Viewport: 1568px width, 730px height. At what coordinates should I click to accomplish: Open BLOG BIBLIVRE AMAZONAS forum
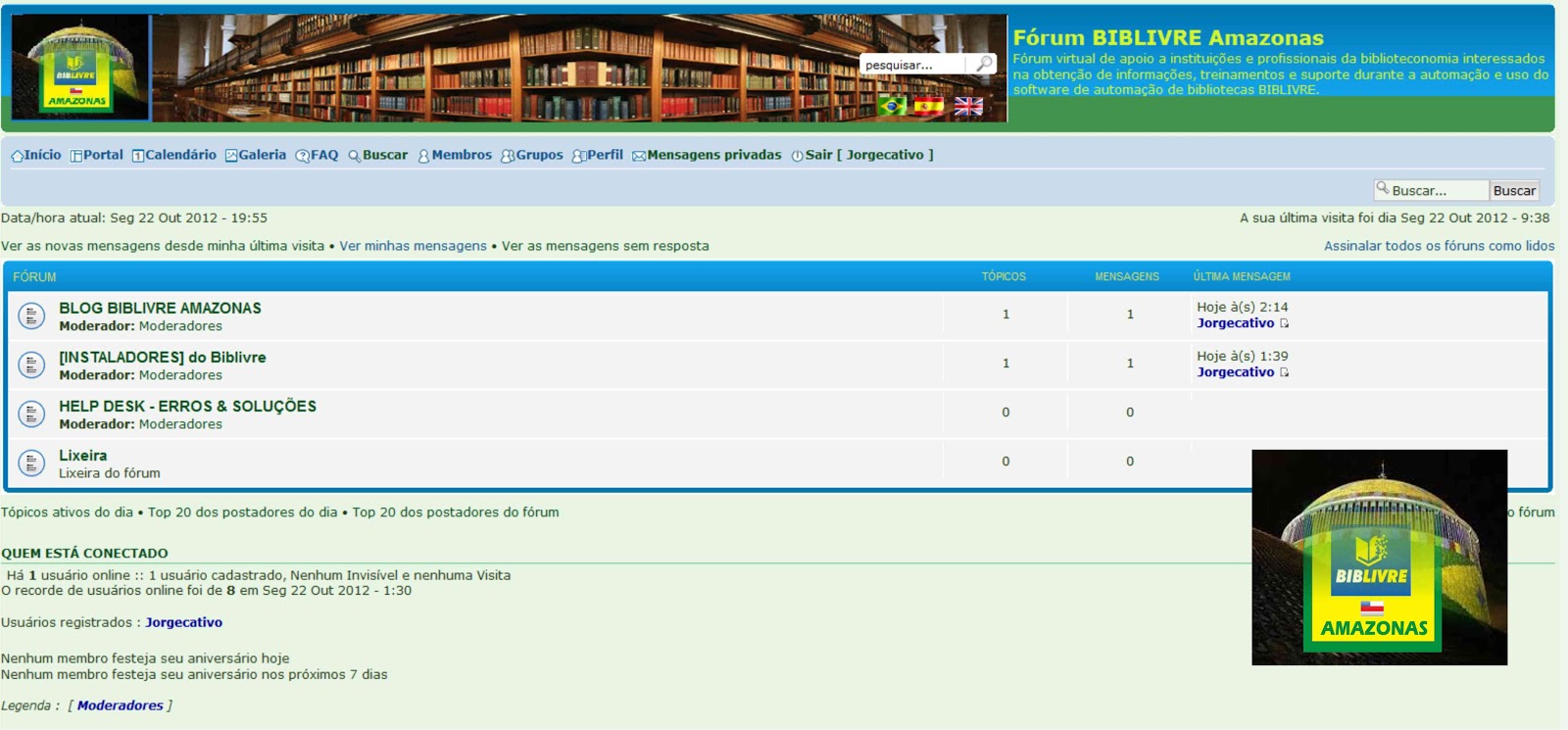tap(160, 308)
